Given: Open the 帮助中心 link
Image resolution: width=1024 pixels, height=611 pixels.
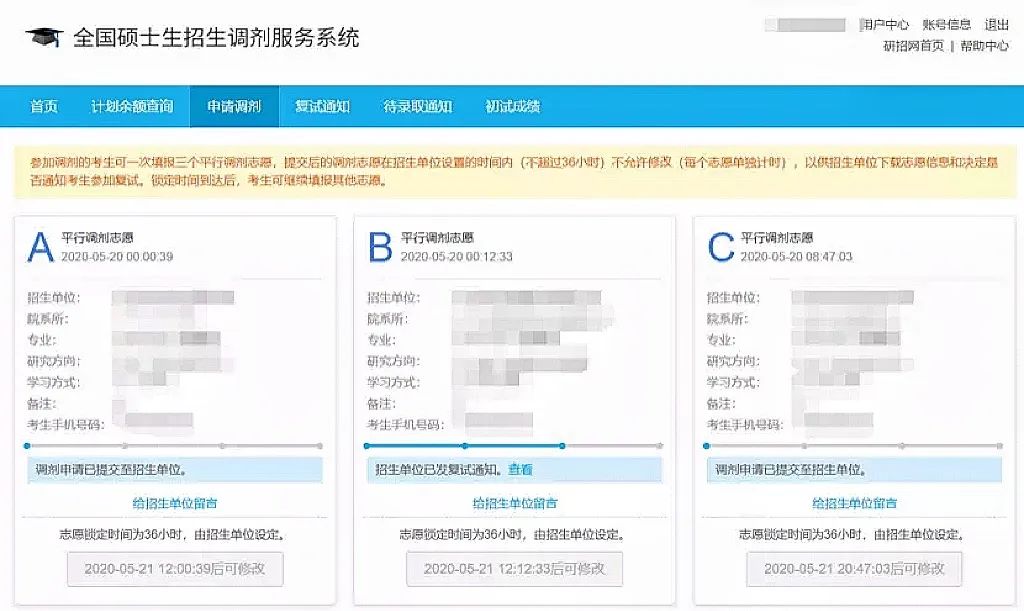Looking at the screenshot, I should pos(984,46).
